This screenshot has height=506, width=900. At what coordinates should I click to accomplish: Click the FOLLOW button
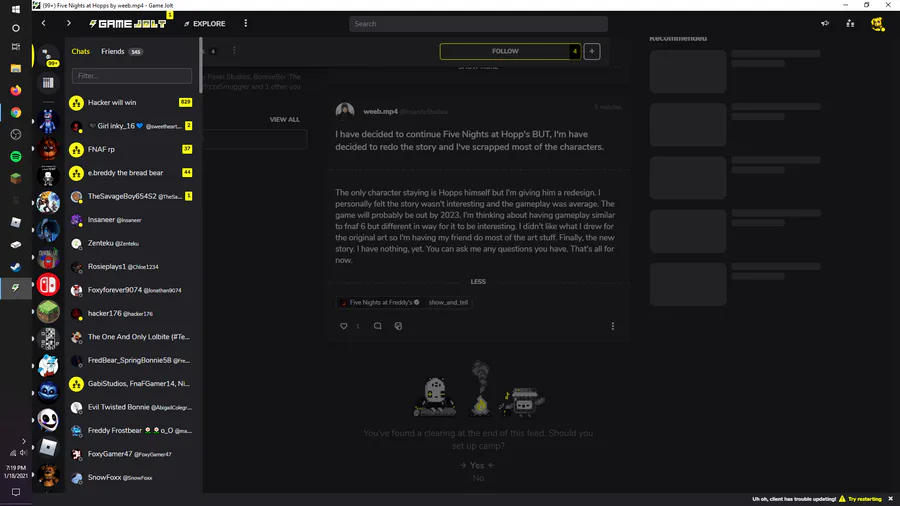tap(510, 51)
